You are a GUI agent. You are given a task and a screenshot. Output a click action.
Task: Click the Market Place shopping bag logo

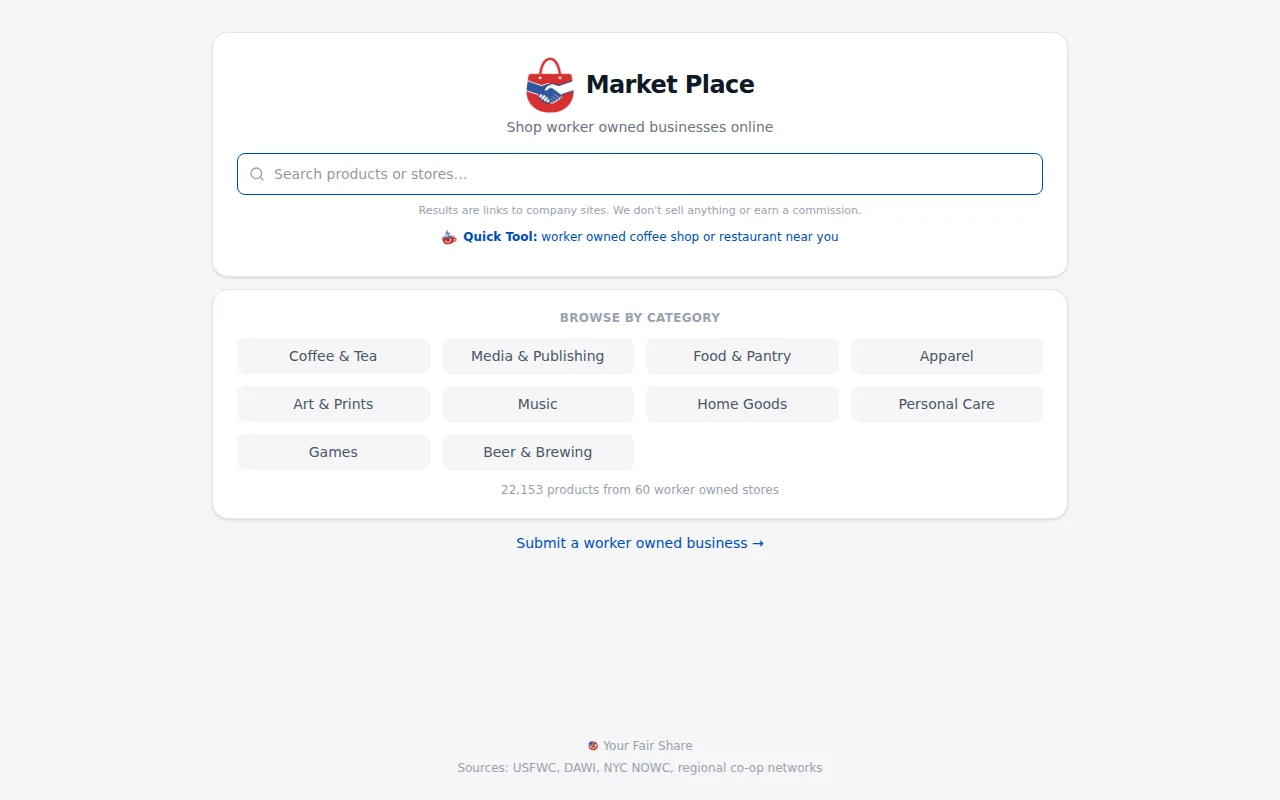[x=550, y=85]
